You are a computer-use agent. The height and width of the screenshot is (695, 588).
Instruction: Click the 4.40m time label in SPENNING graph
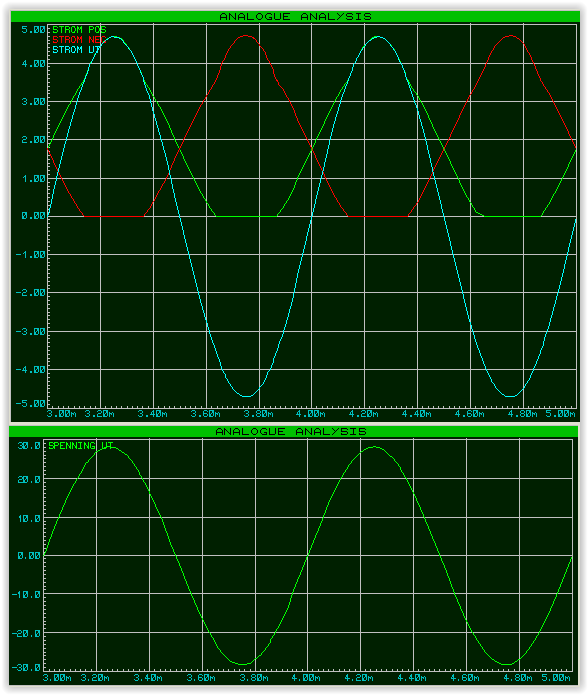[412, 678]
